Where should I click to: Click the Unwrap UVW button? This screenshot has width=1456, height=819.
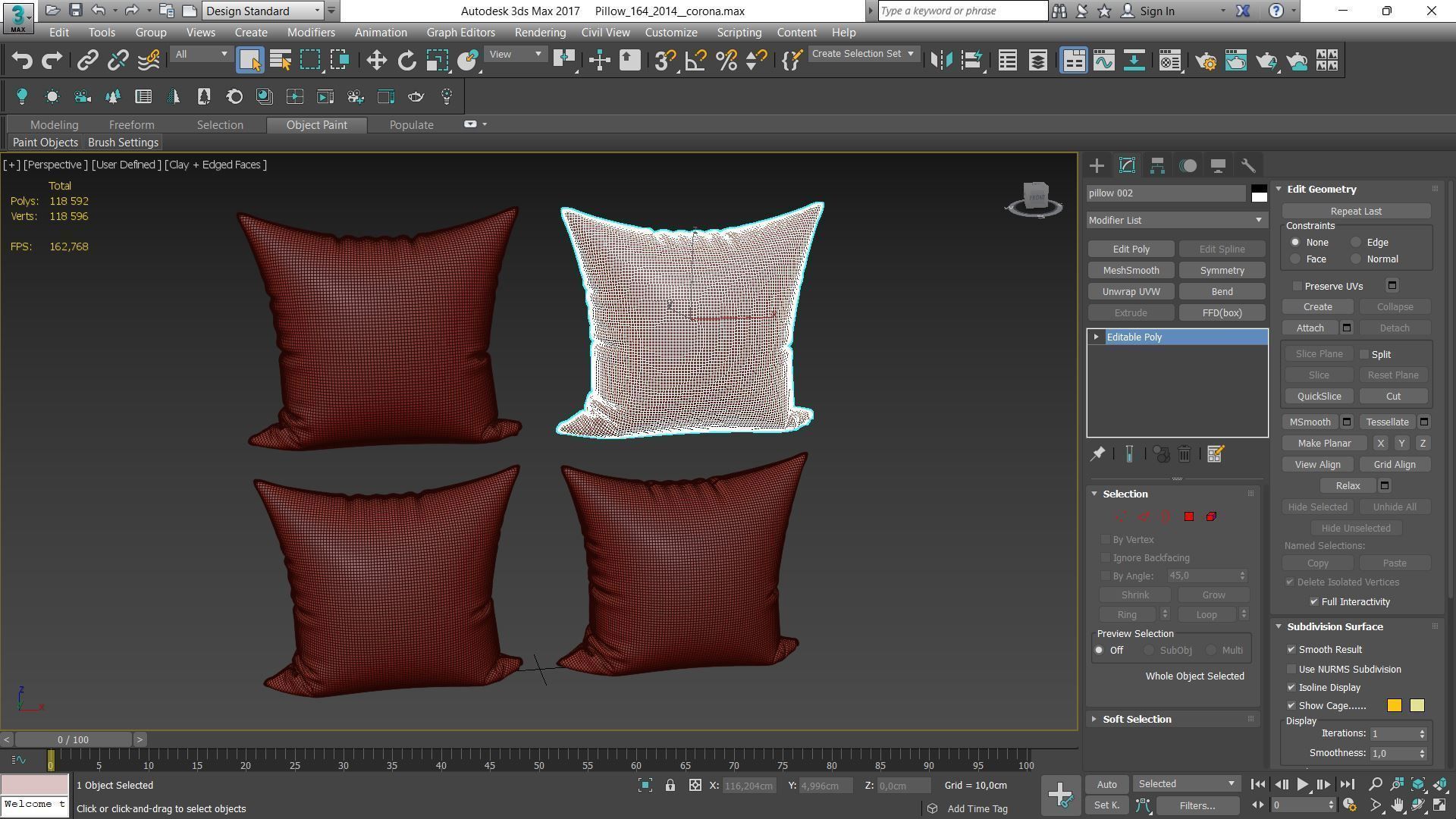1131,292
